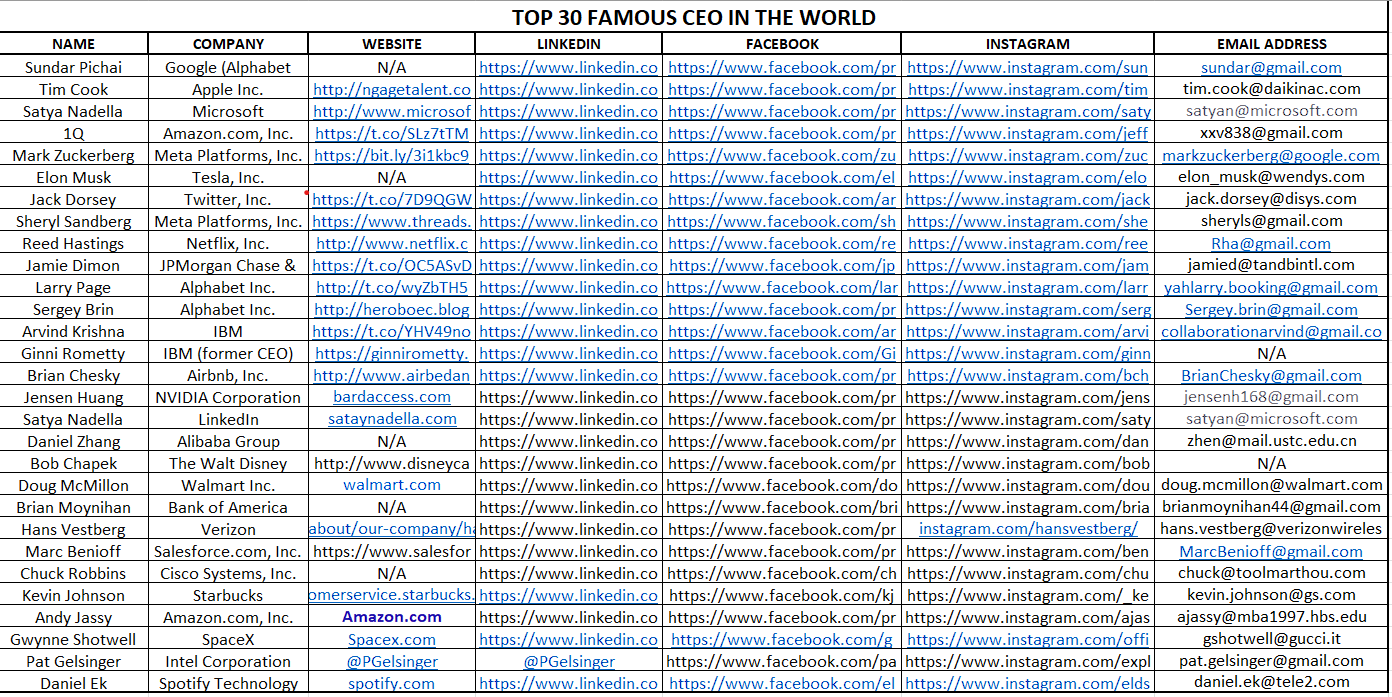This screenshot has height=697, width=1392.
Task: Open the threads website link for Sheryl Sandberg
Action: [392, 221]
